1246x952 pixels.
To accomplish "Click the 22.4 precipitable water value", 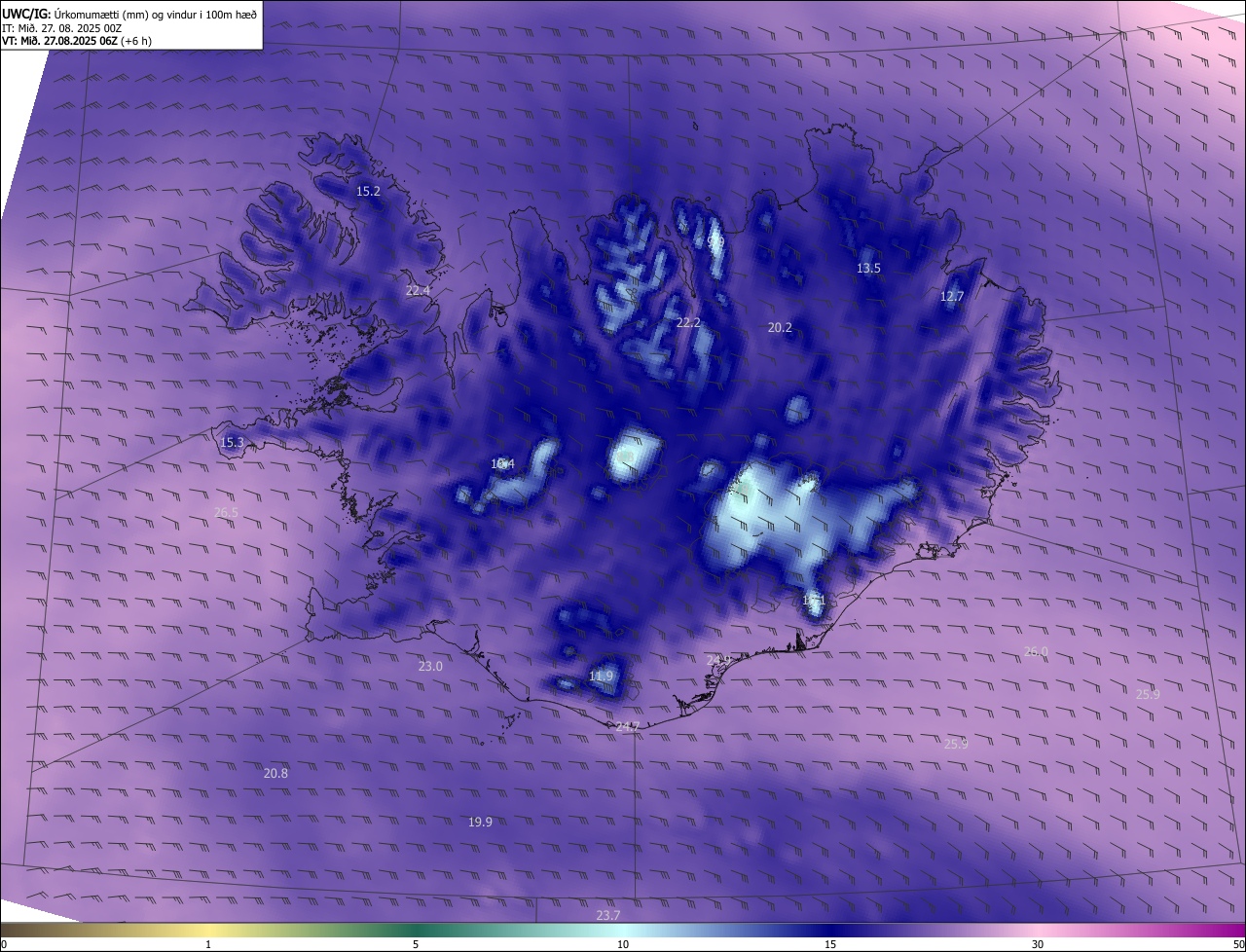I will pyautogui.click(x=418, y=291).
